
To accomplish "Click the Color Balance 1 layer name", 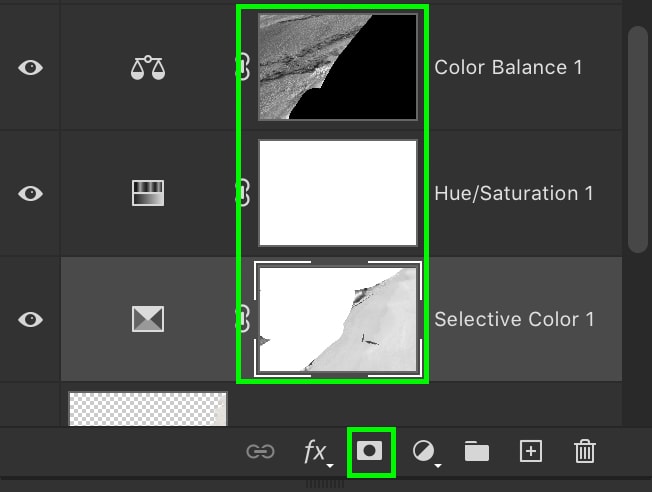I will point(508,67).
